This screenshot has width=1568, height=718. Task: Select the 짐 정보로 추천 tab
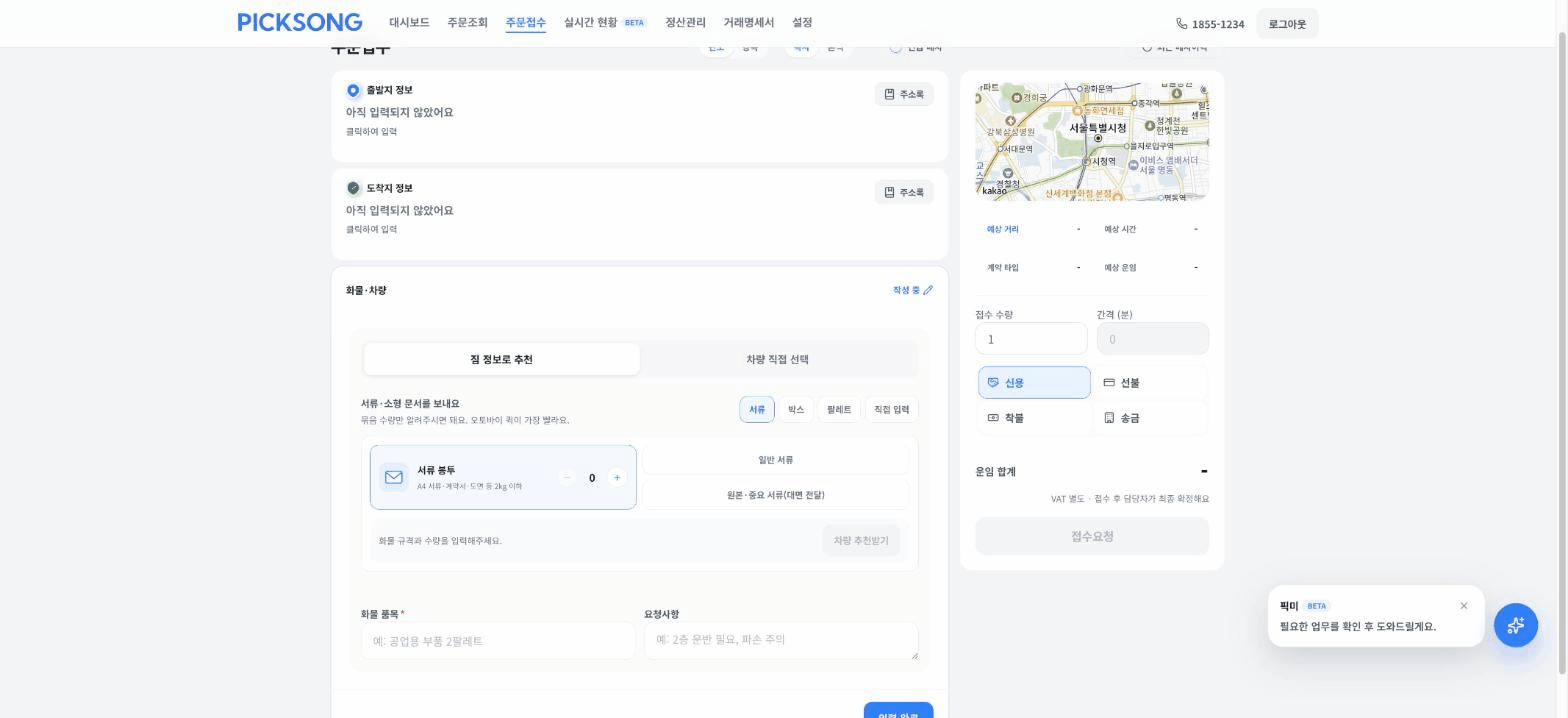point(501,359)
